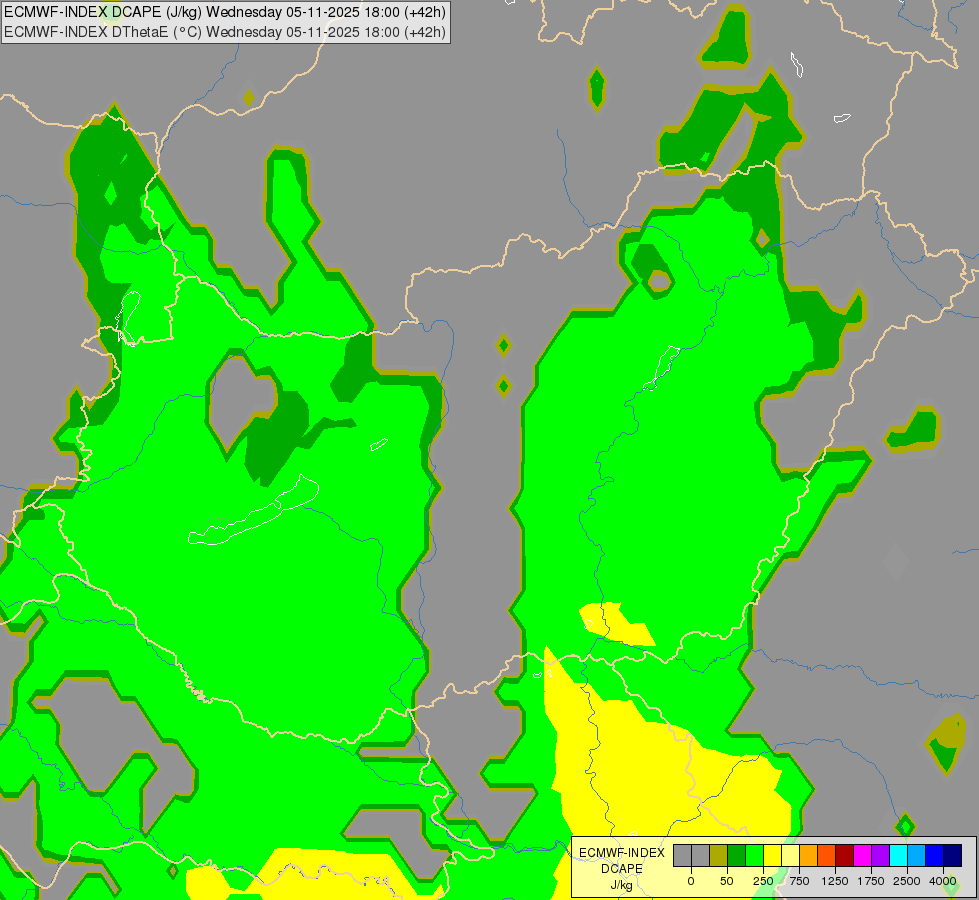Click the '4000' legend scale value
The width and height of the screenshot is (979, 900).
[x=942, y=881]
